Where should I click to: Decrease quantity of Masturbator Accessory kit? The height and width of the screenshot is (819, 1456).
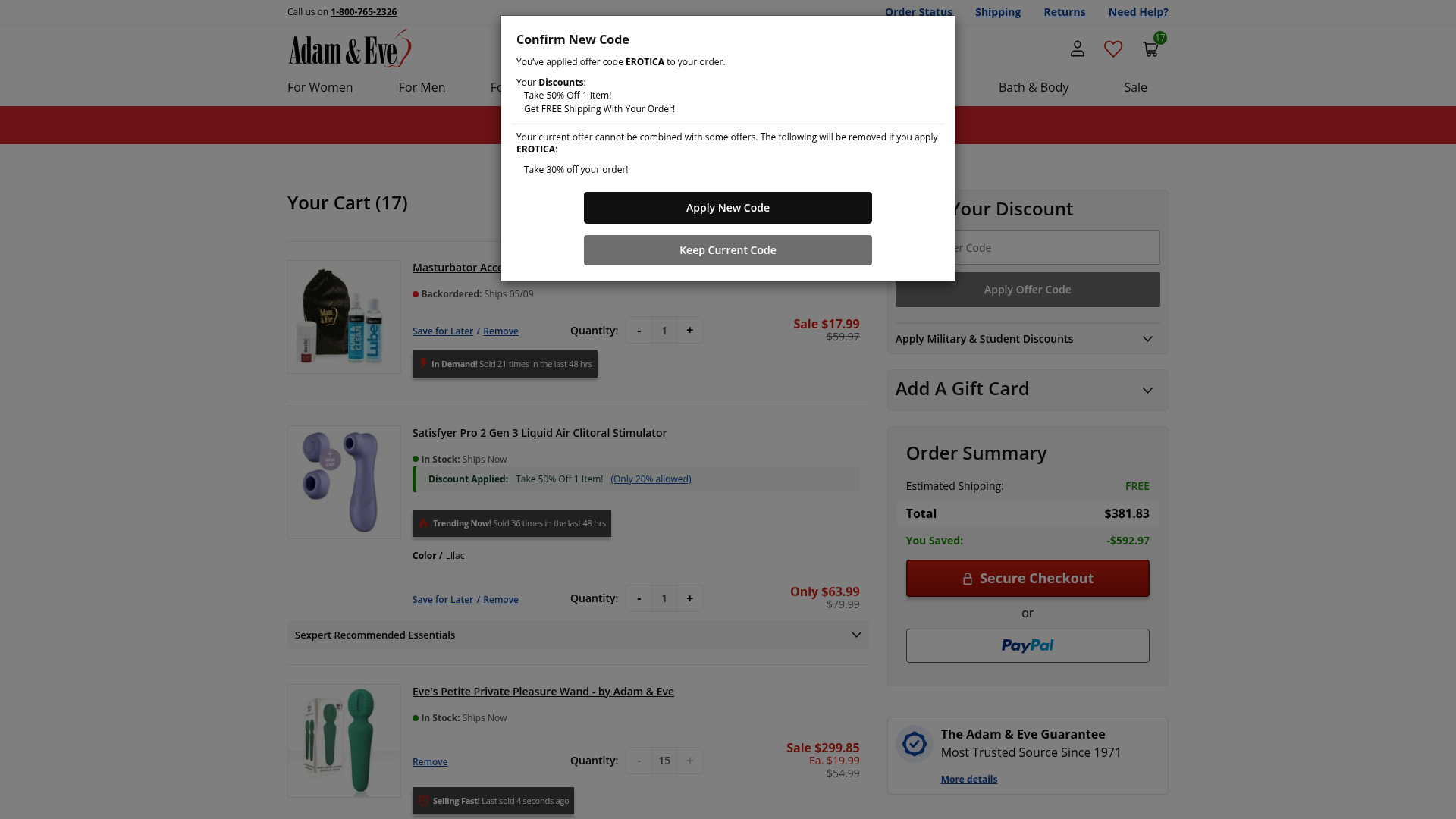(639, 330)
